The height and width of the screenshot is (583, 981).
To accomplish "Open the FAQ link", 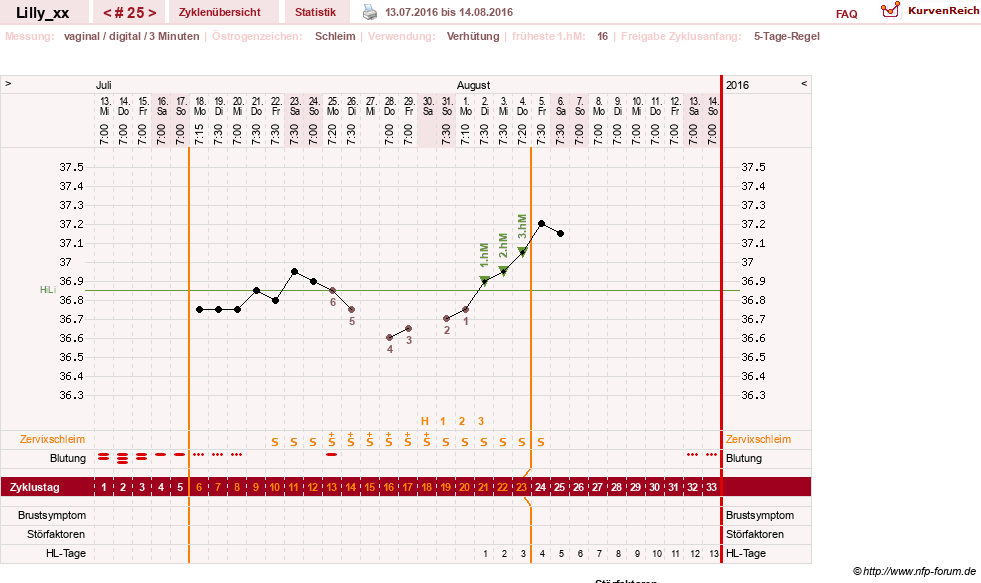I will pyautogui.click(x=846, y=14).
